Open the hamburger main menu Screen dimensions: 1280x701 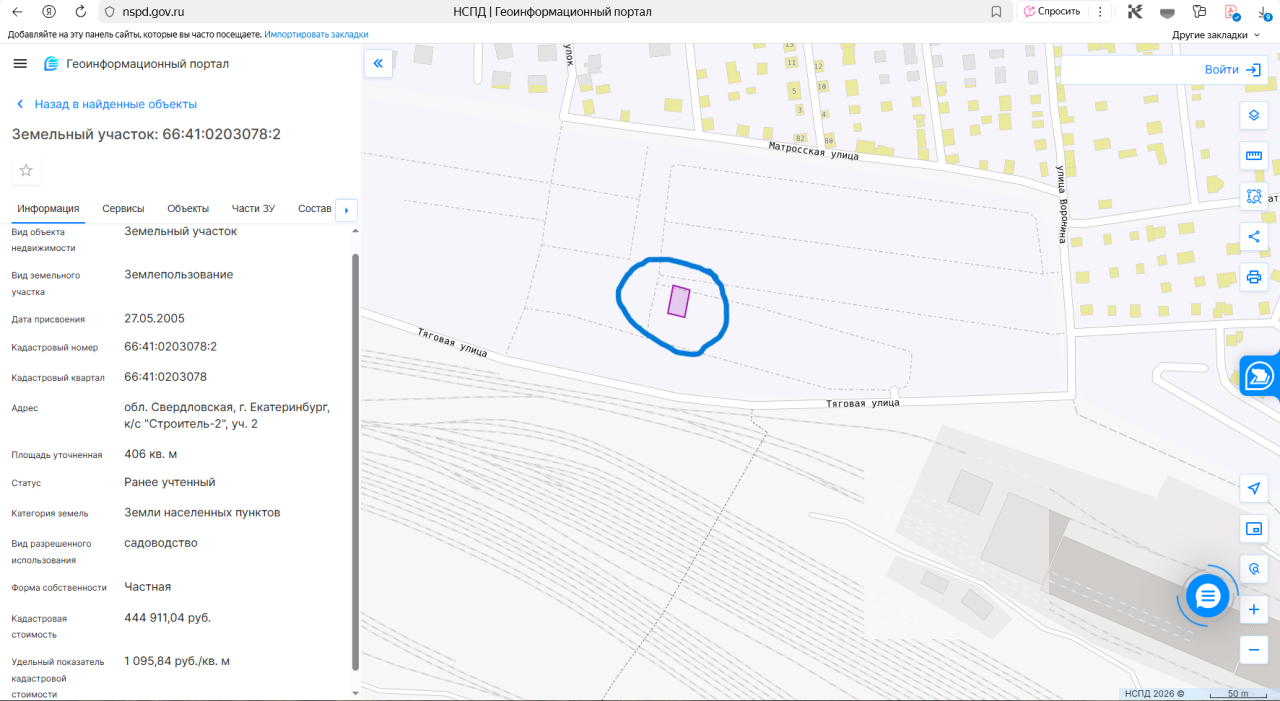(x=20, y=64)
